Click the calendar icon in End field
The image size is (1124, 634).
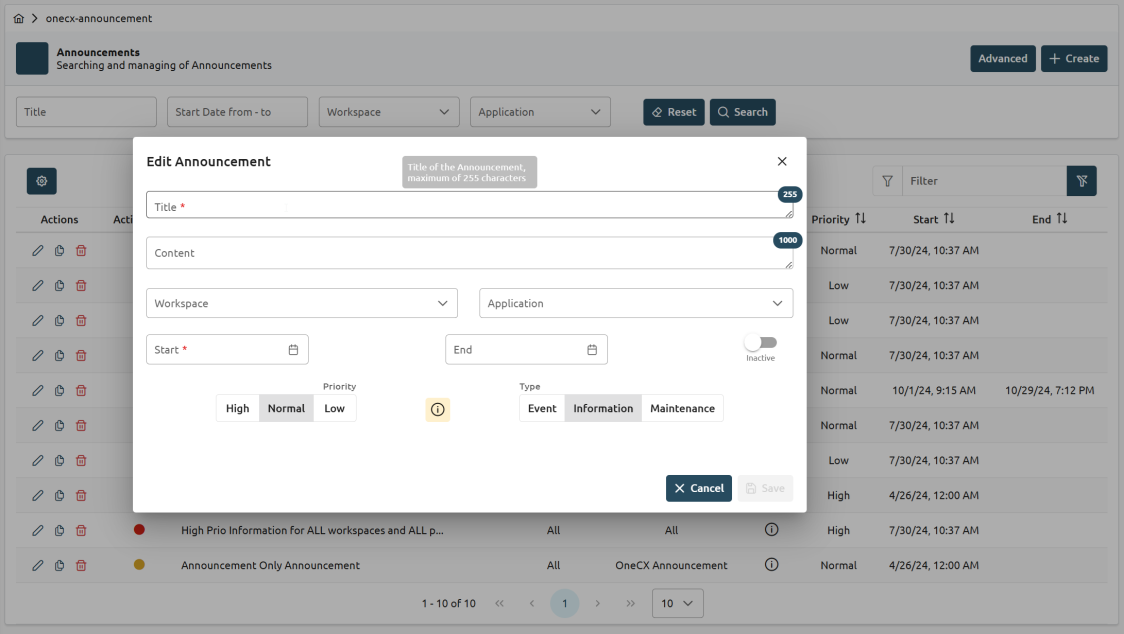pos(592,350)
